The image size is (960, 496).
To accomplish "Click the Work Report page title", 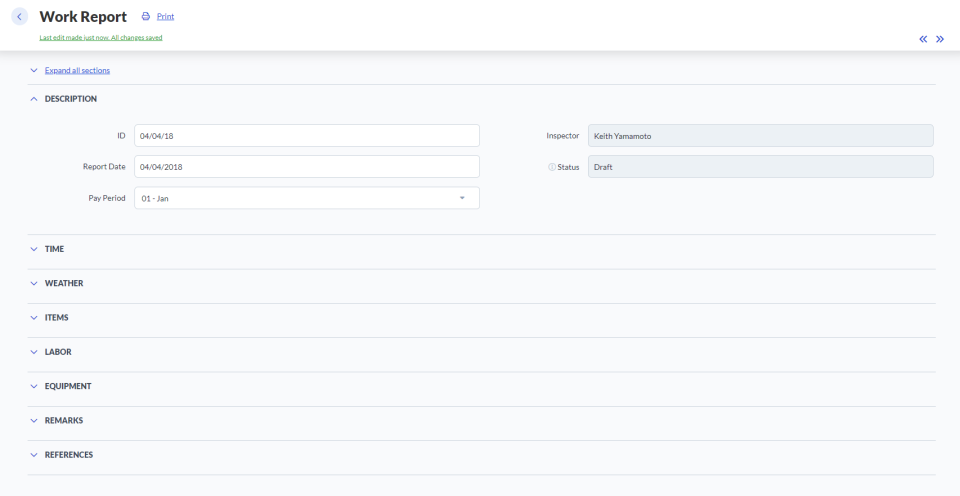I will click(x=83, y=17).
